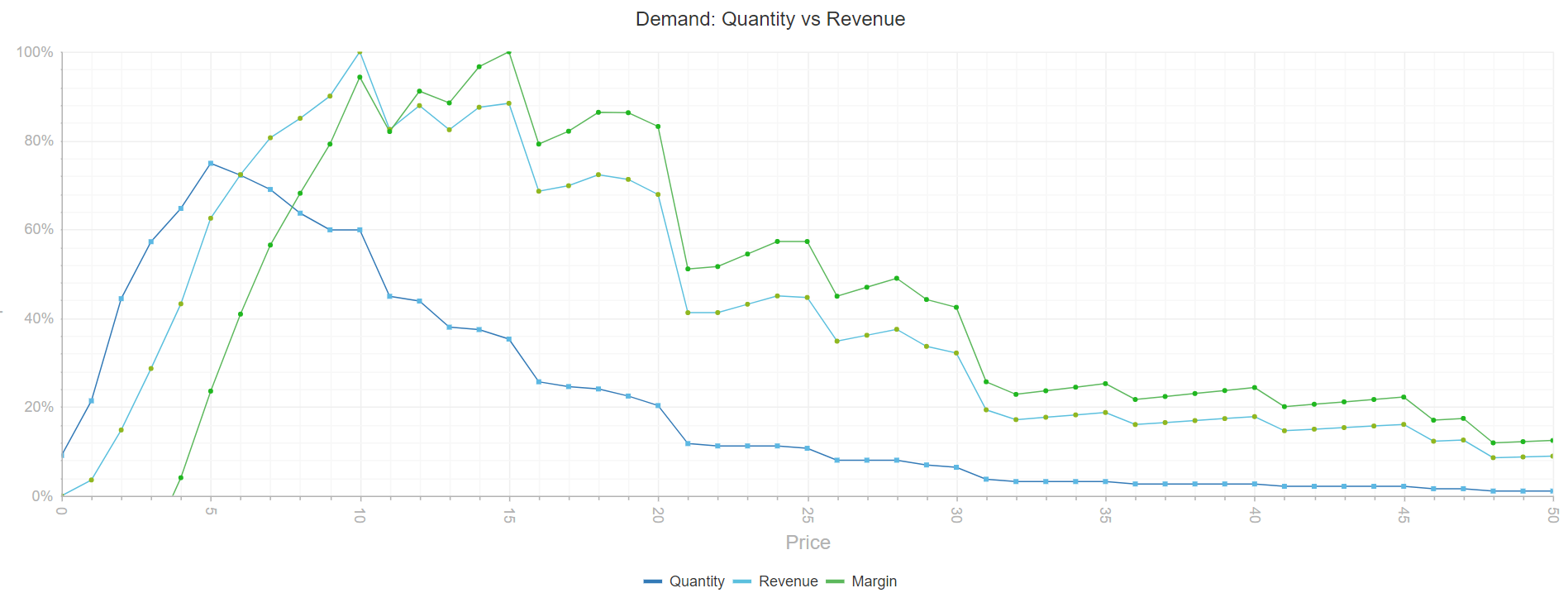This screenshot has width=1568, height=612.
Task: Click the x-axis tick label 15
Action: coord(508,514)
